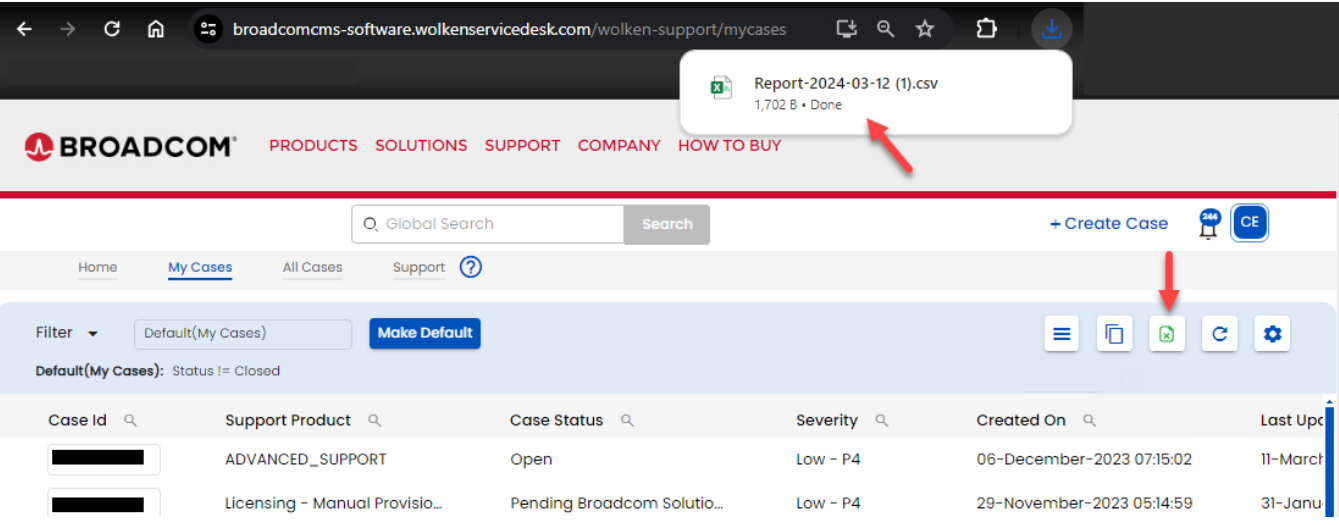Expand the Filter dropdown
The height and width of the screenshot is (525, 1339).
(x=67, y=333)
